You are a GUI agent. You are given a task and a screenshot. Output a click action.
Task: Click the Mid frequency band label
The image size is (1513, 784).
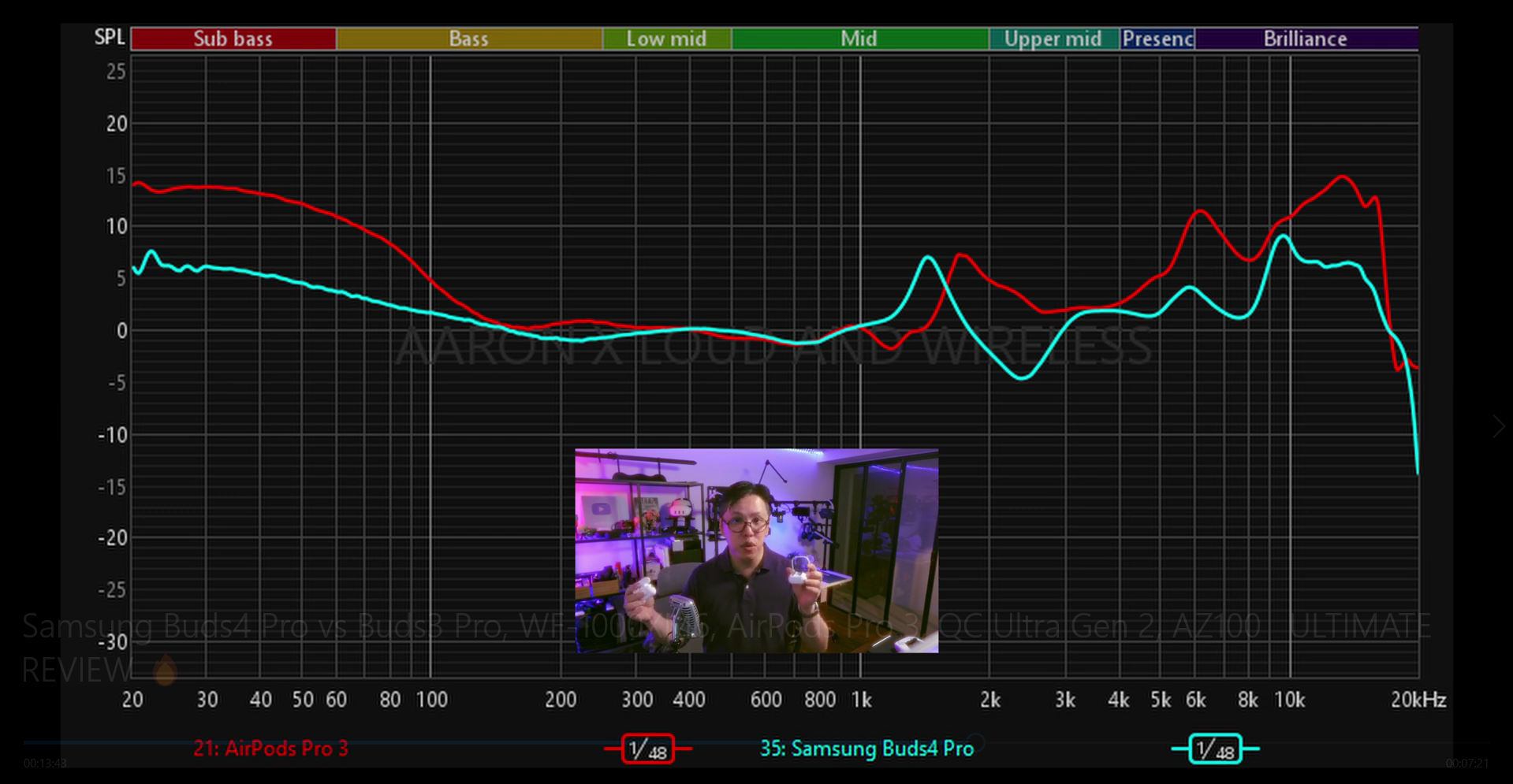[859, 39]
